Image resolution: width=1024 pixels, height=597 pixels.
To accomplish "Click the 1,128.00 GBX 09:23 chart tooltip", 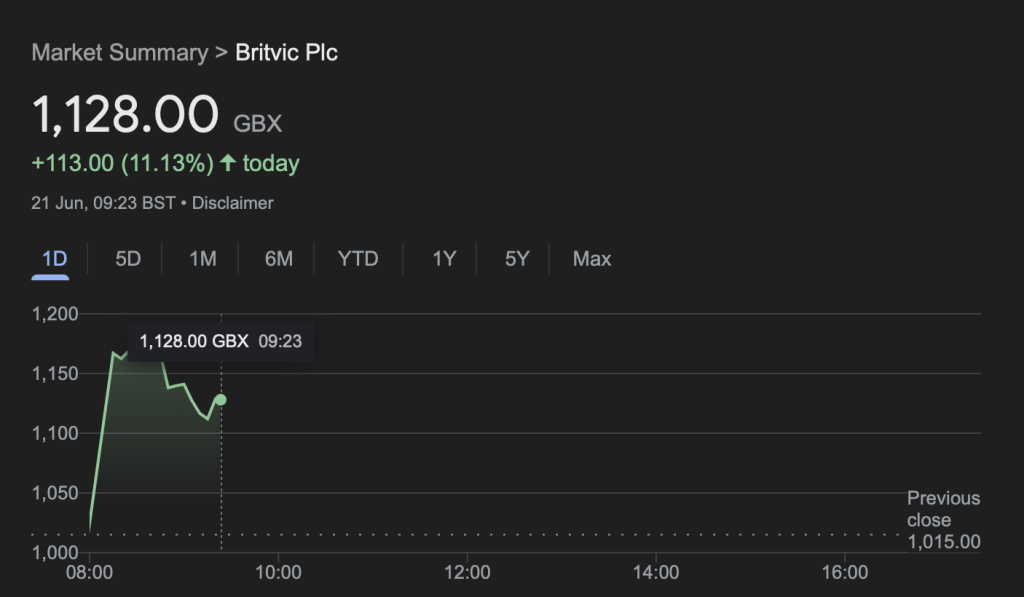I will [220, 341].
